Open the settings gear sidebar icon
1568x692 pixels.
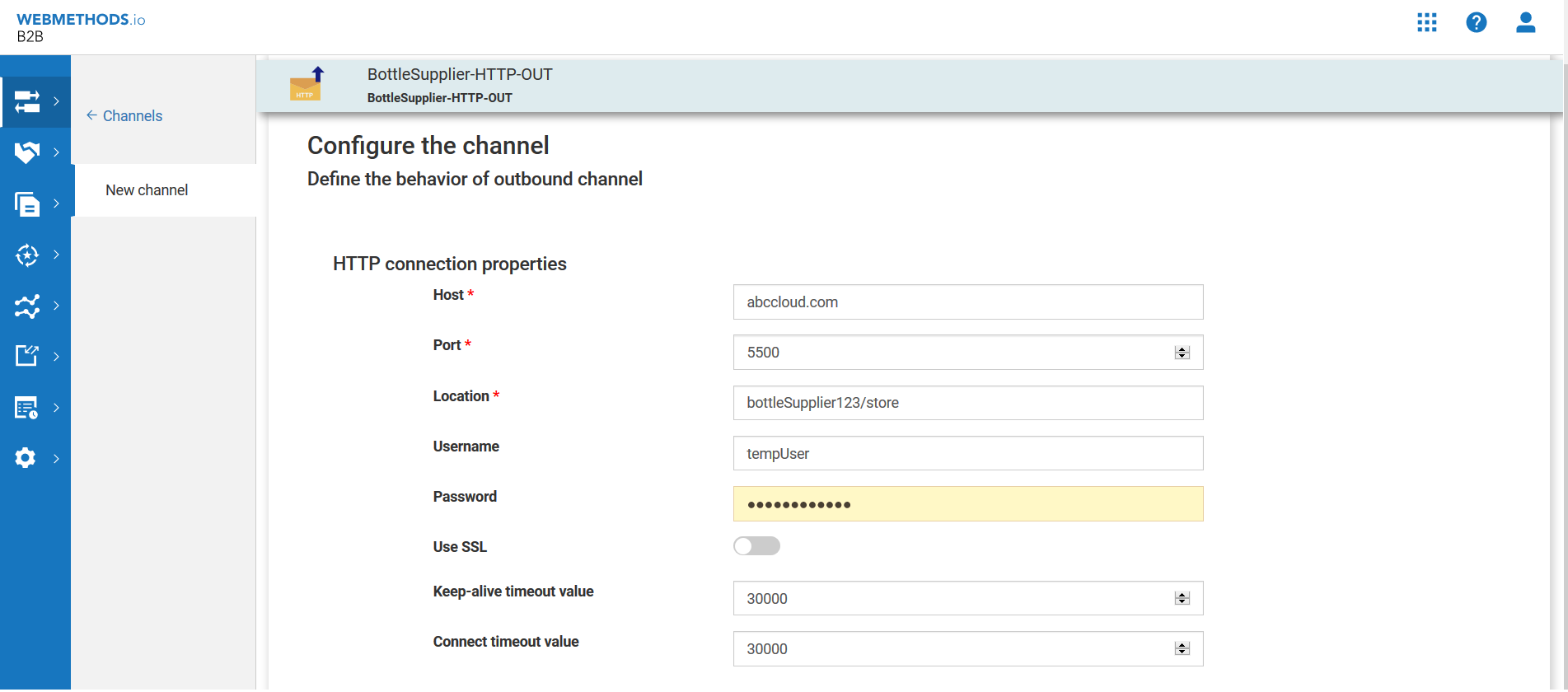click(x=26, y=458)
